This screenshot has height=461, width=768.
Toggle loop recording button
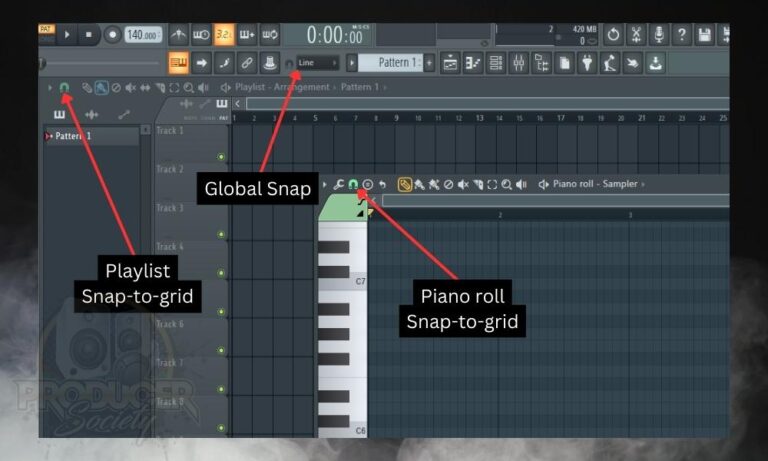click(270, 35)
